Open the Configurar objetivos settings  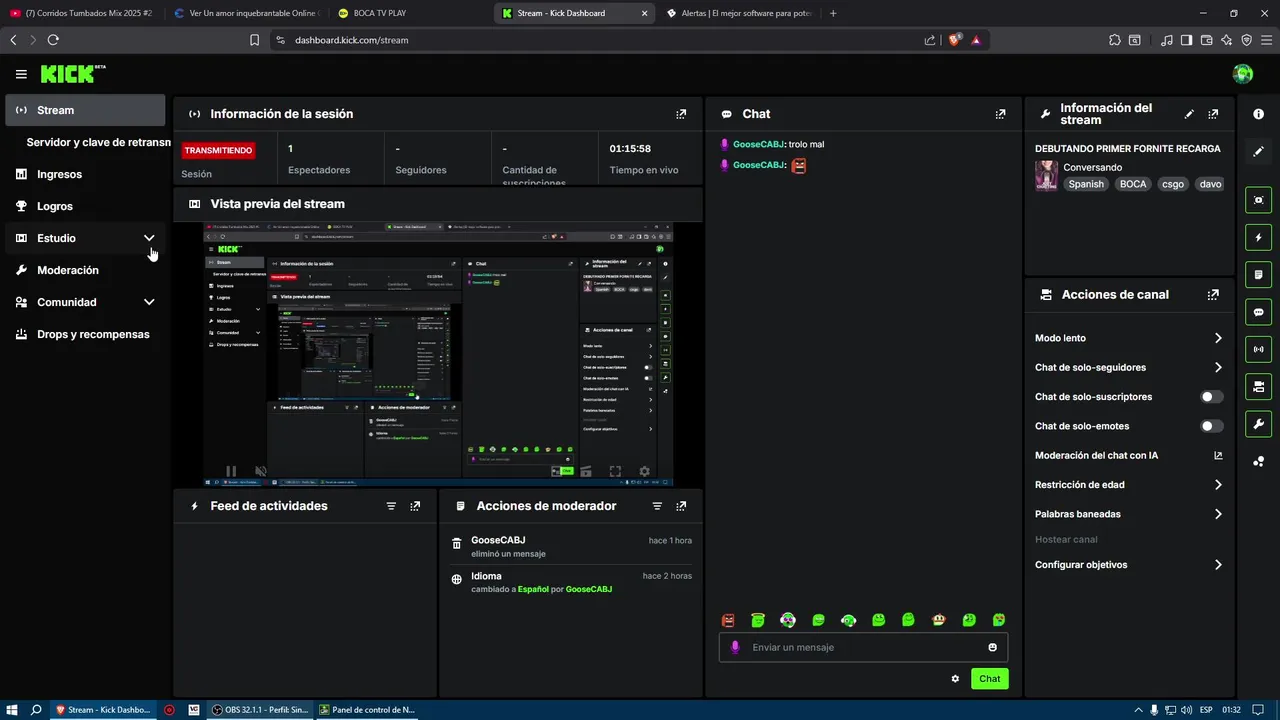(1129, 565)
